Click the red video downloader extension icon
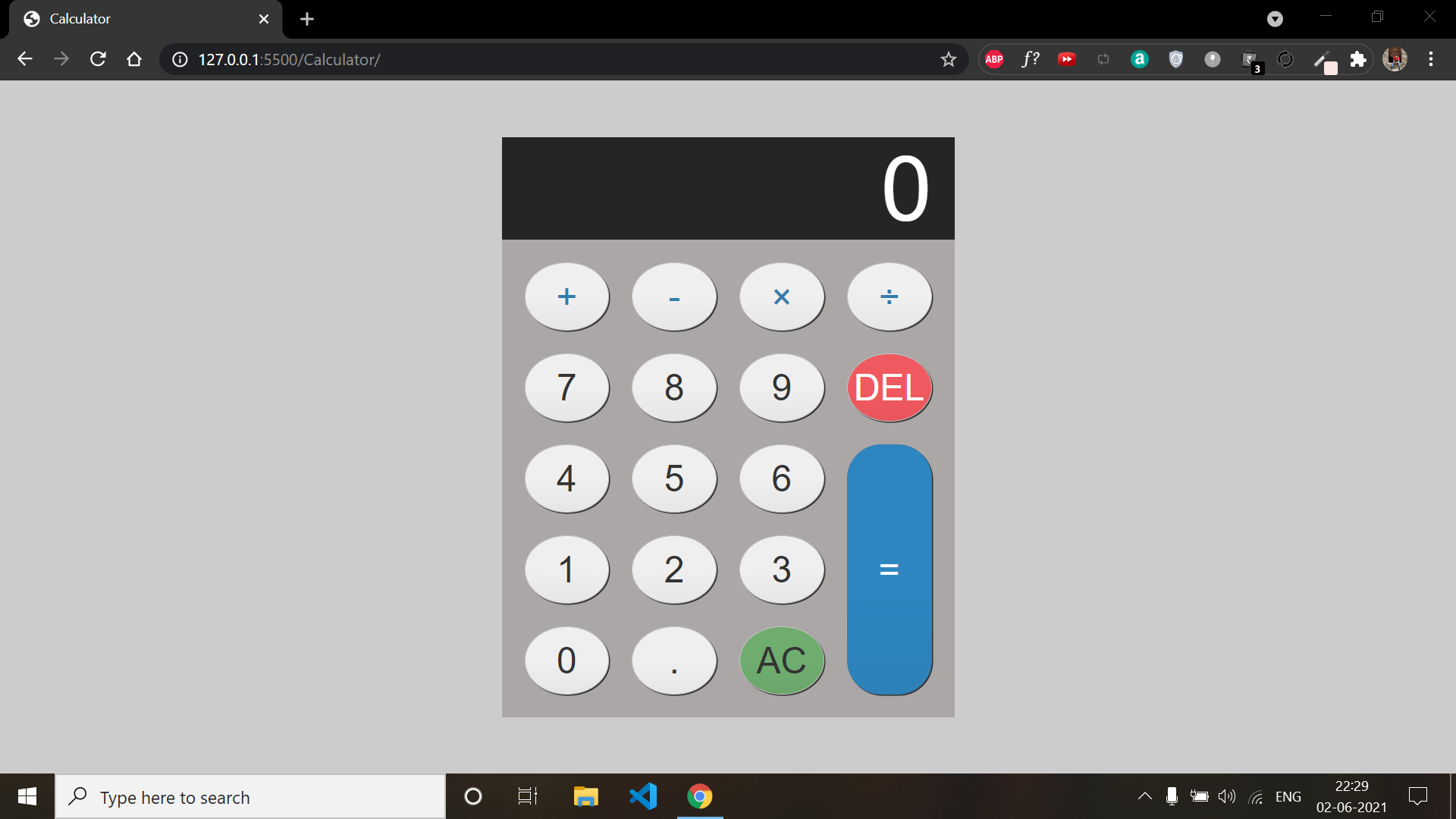This screenshot has height=819, width=1456. pos(1066,59)
